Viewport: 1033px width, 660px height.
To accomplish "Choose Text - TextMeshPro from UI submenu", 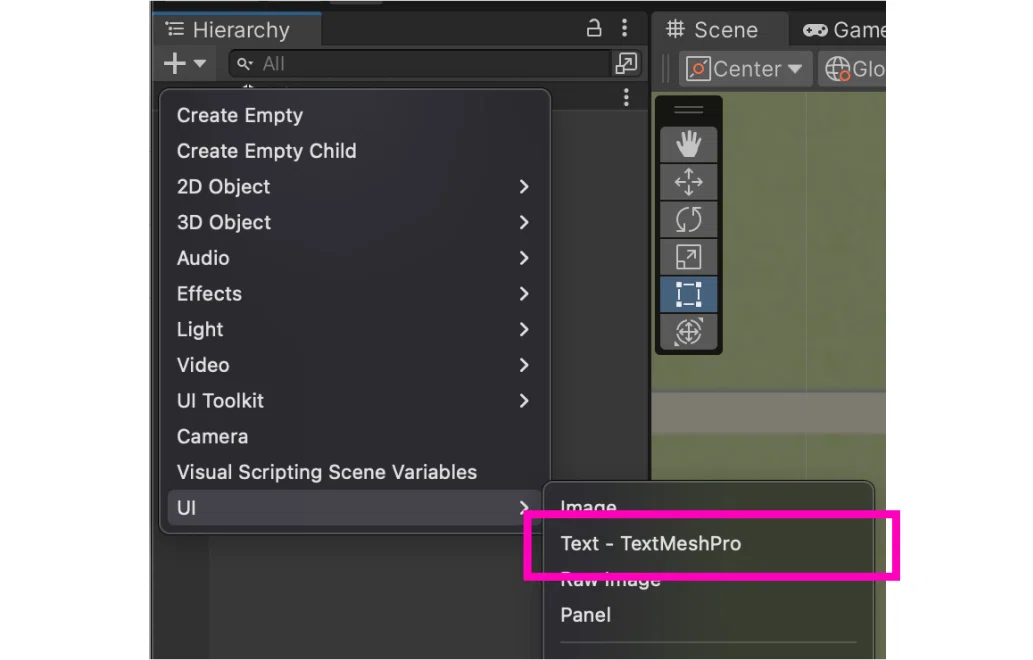I will pyautogui.click(x=651, y=543).
